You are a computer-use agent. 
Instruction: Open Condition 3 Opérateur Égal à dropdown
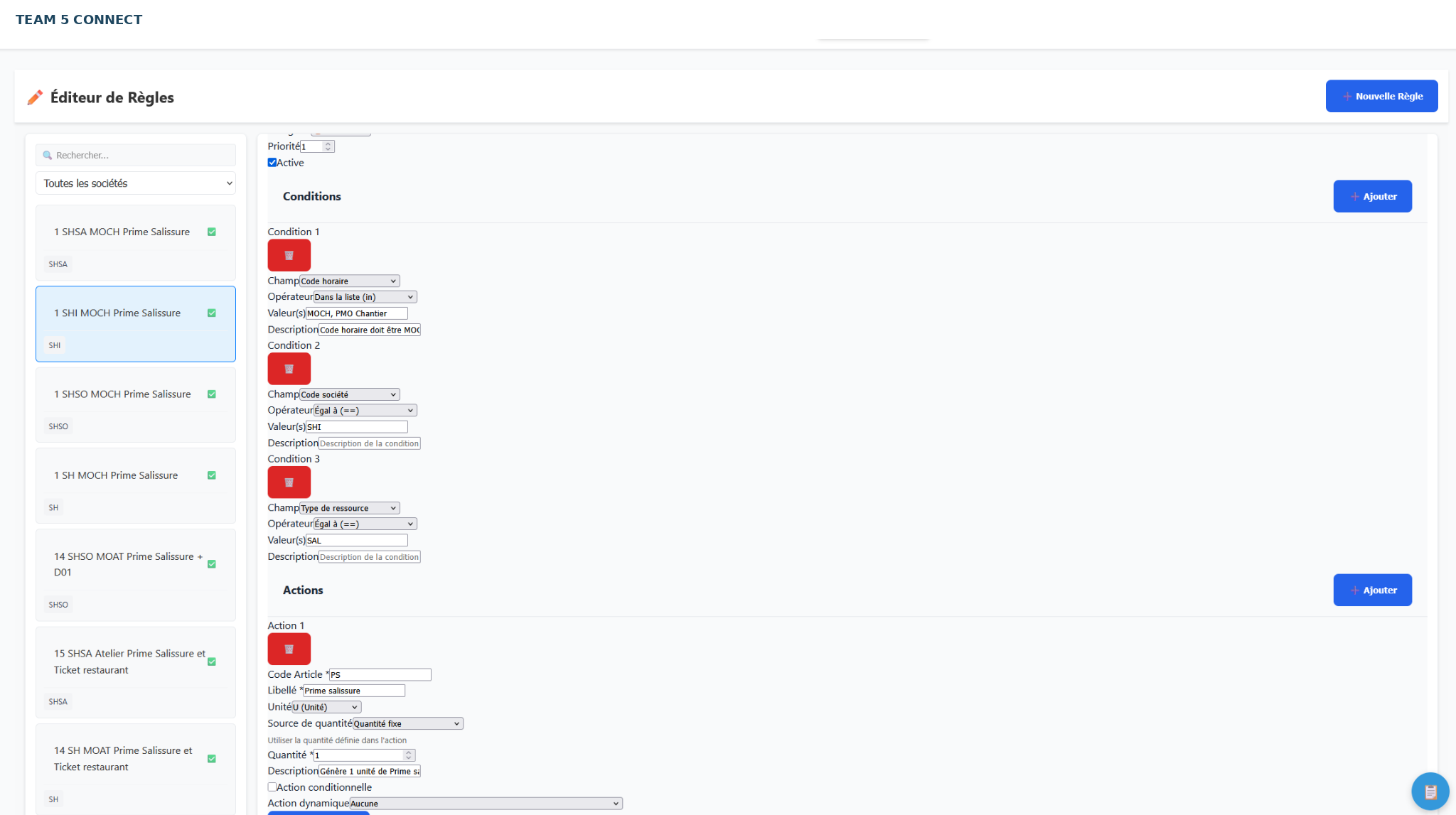(x=365, y=524)
